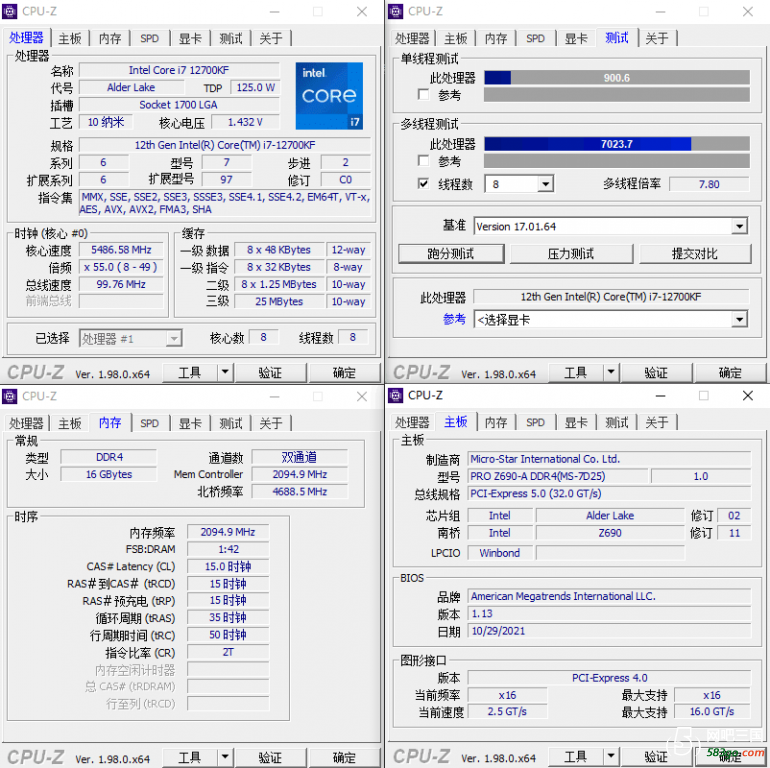Open the 参考 <选择显卡 reference dropdown

(x=610, y=320)
